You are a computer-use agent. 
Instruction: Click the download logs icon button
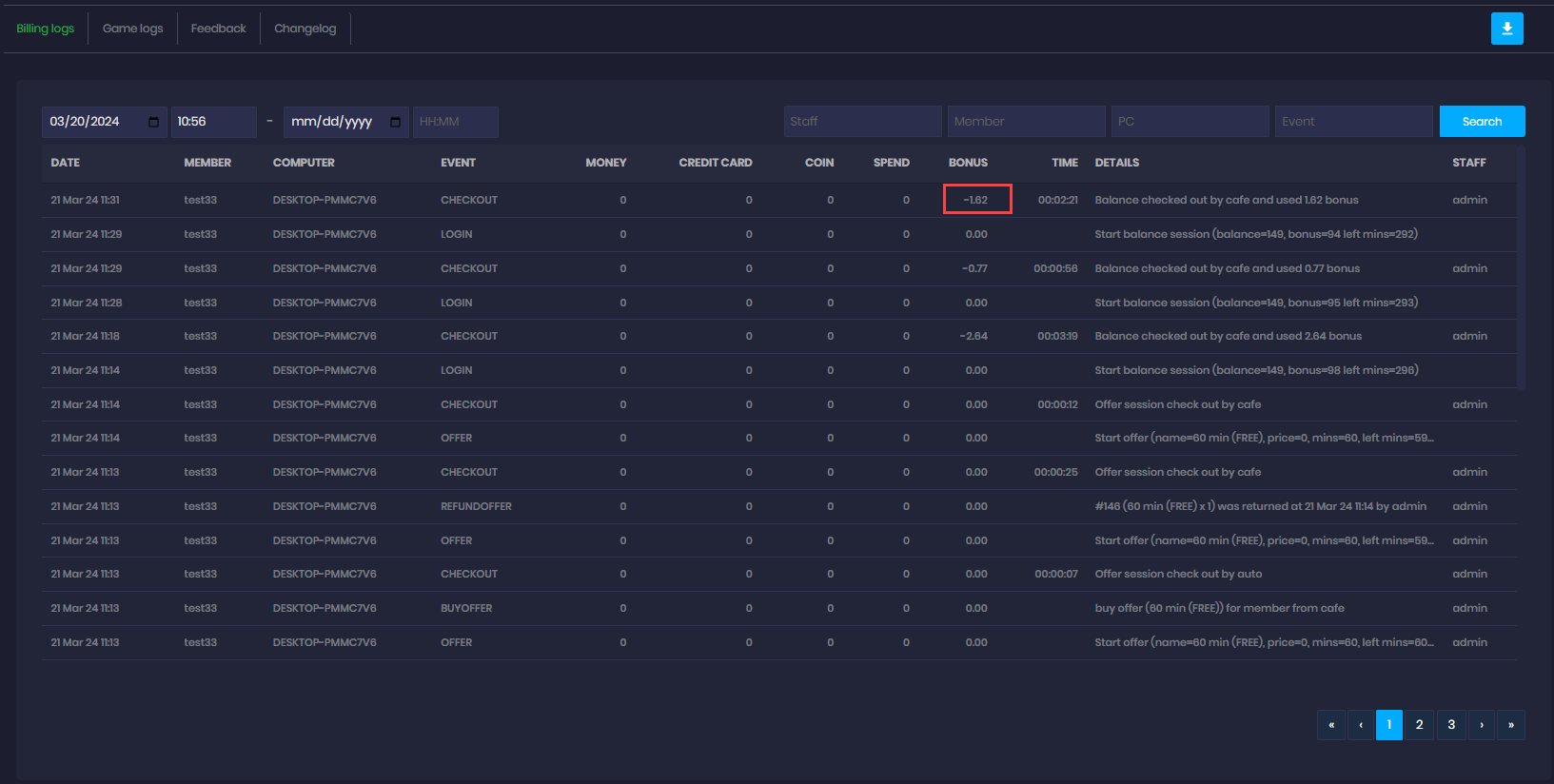tap(1506, 29)
